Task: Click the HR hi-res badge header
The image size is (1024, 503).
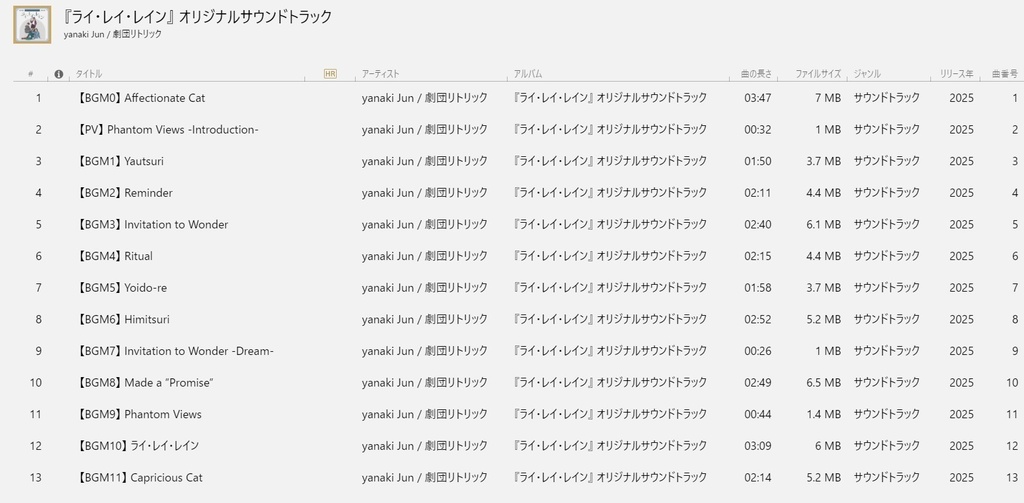Action: [x=330, y=74]
